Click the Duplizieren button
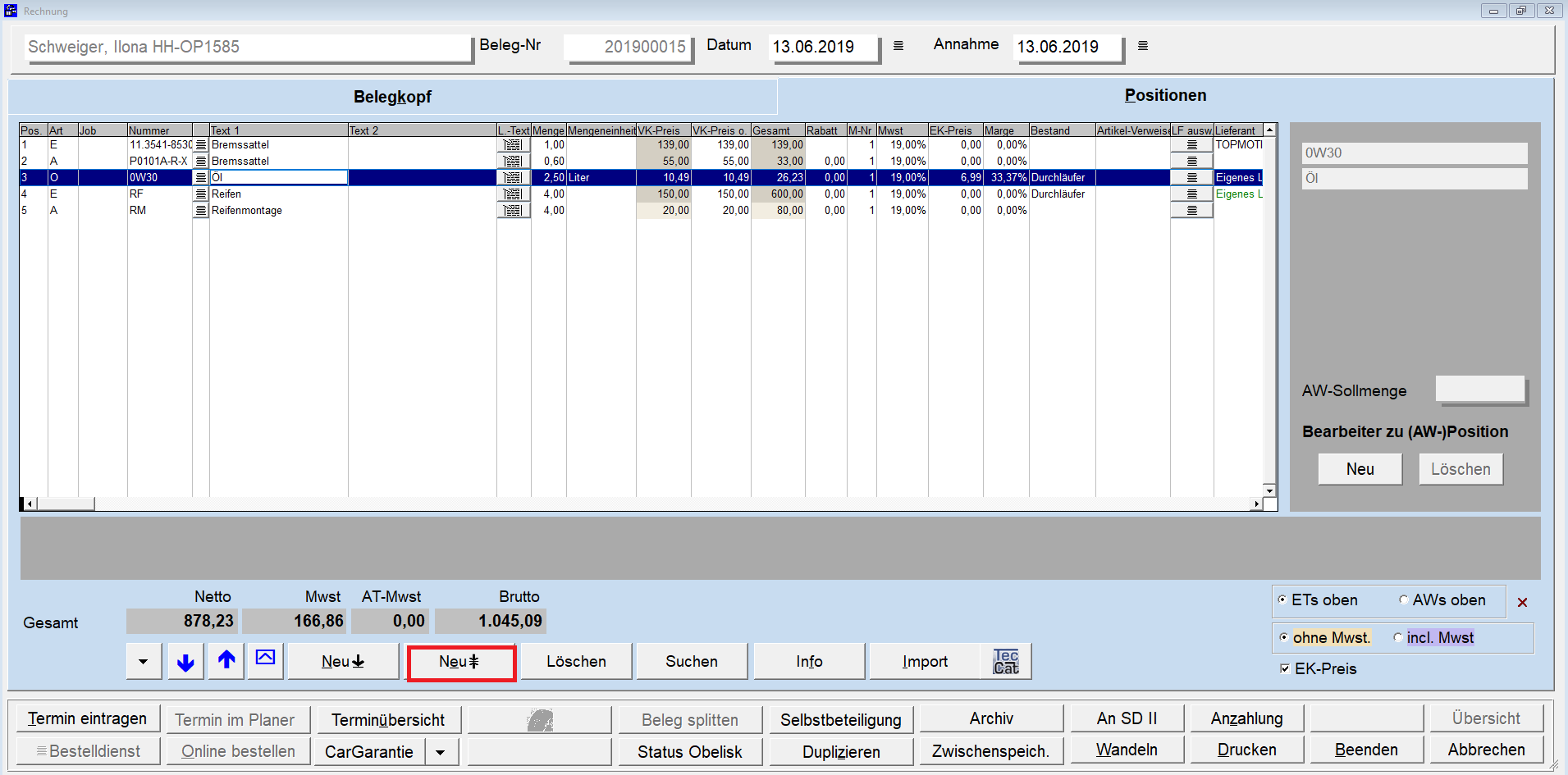The height and width of the screenshot is (775, 1568). click(x=840, y=752)
